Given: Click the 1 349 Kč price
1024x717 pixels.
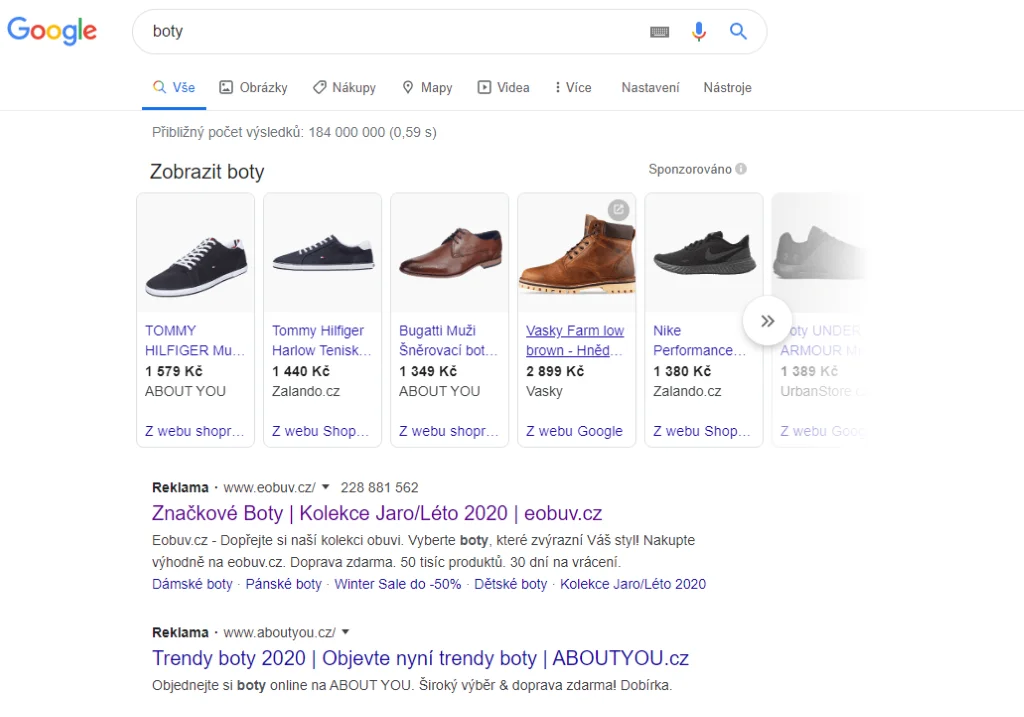Looking at the screenshot, I should pos(428,371).
